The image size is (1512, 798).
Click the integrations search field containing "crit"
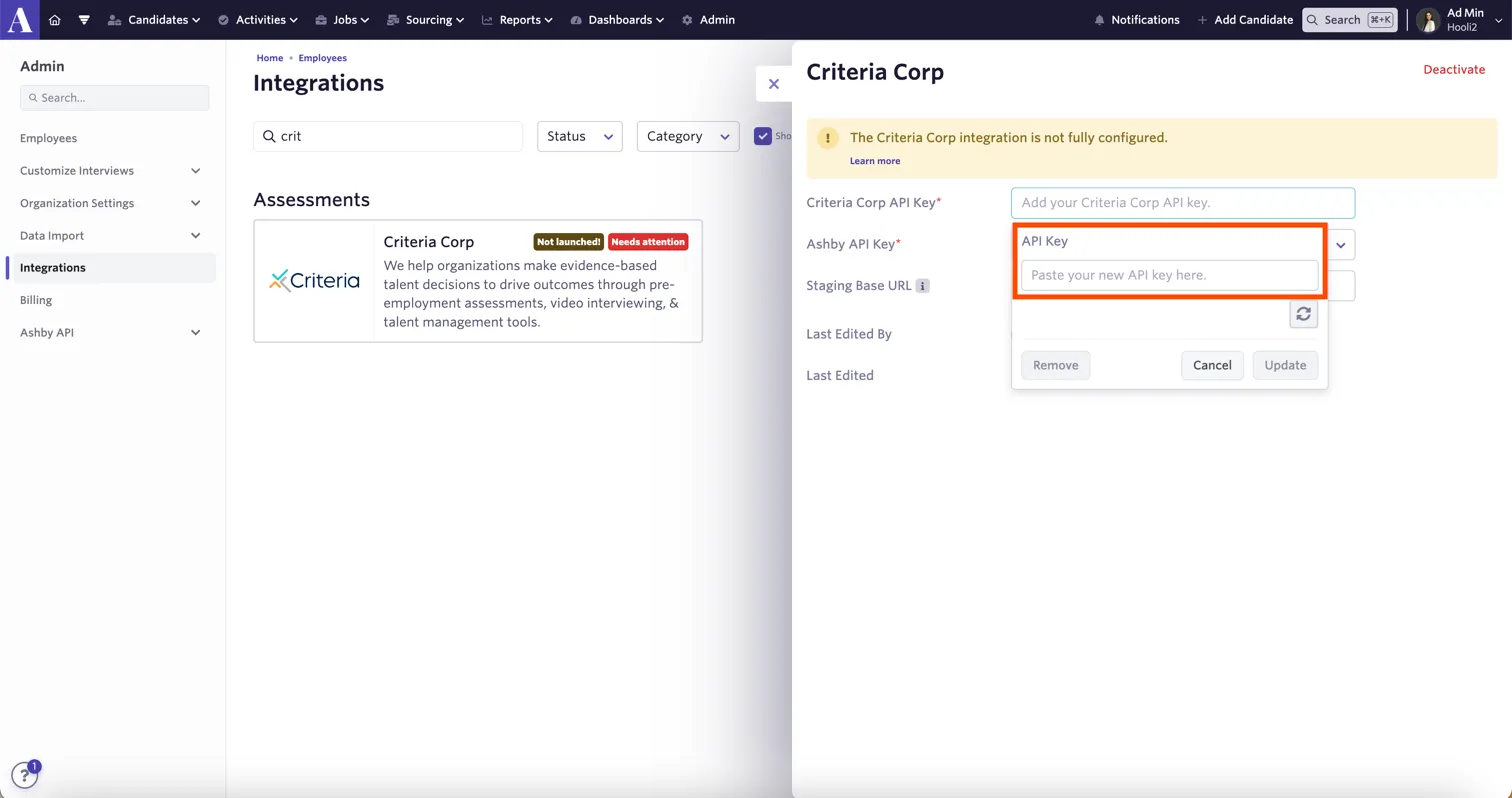pyautogui.click(x=388, y=137)
